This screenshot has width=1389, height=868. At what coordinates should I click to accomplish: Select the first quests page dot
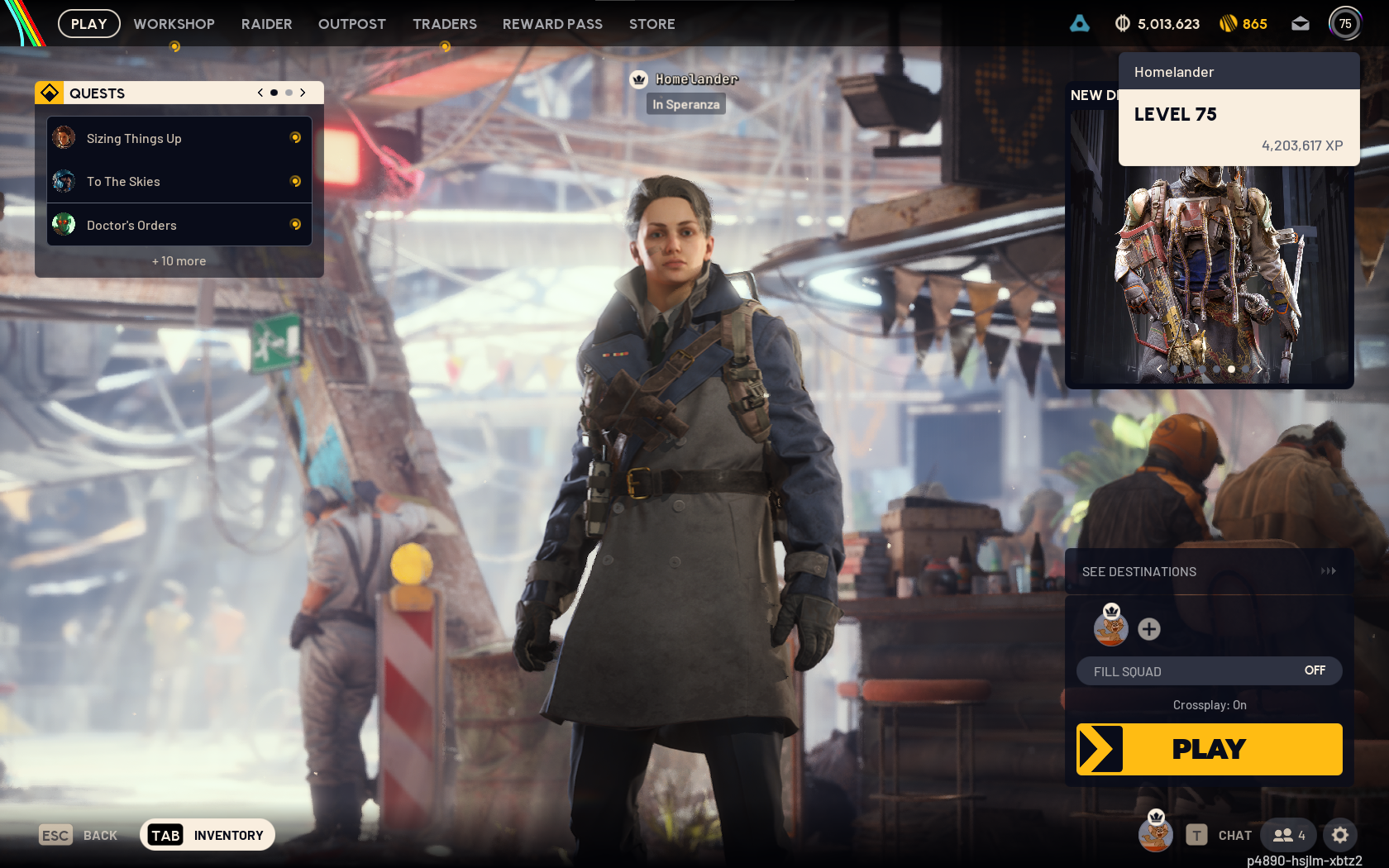(x=274, y=93)
